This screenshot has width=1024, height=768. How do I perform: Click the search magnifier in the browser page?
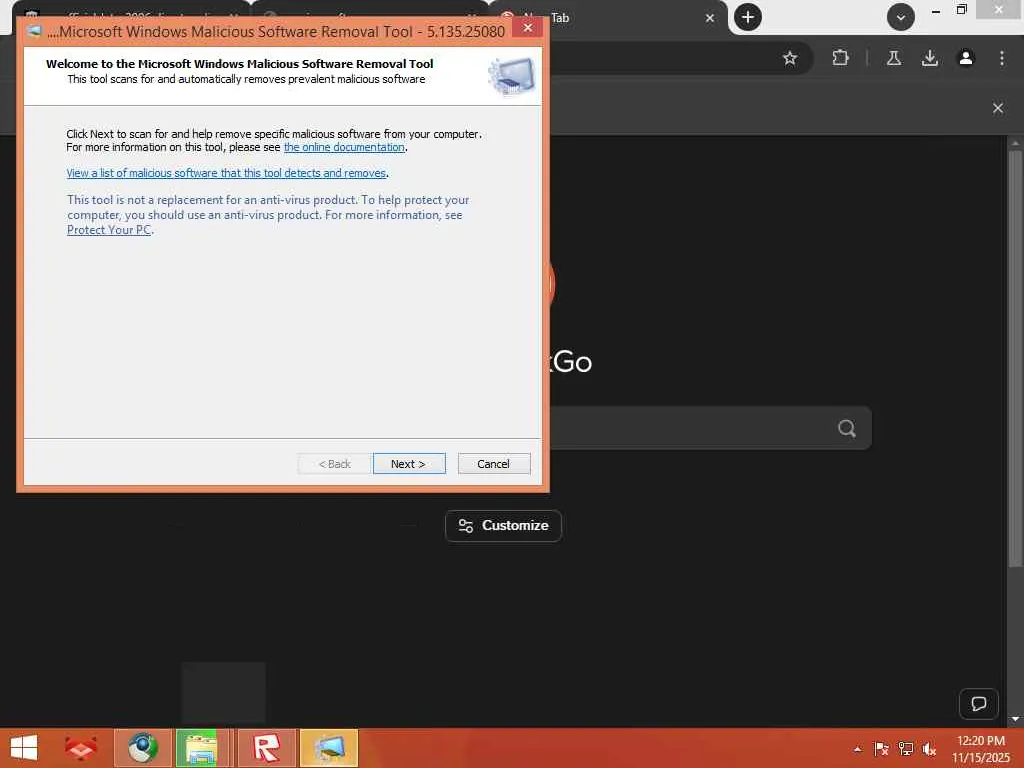click(x=847, y=428)
